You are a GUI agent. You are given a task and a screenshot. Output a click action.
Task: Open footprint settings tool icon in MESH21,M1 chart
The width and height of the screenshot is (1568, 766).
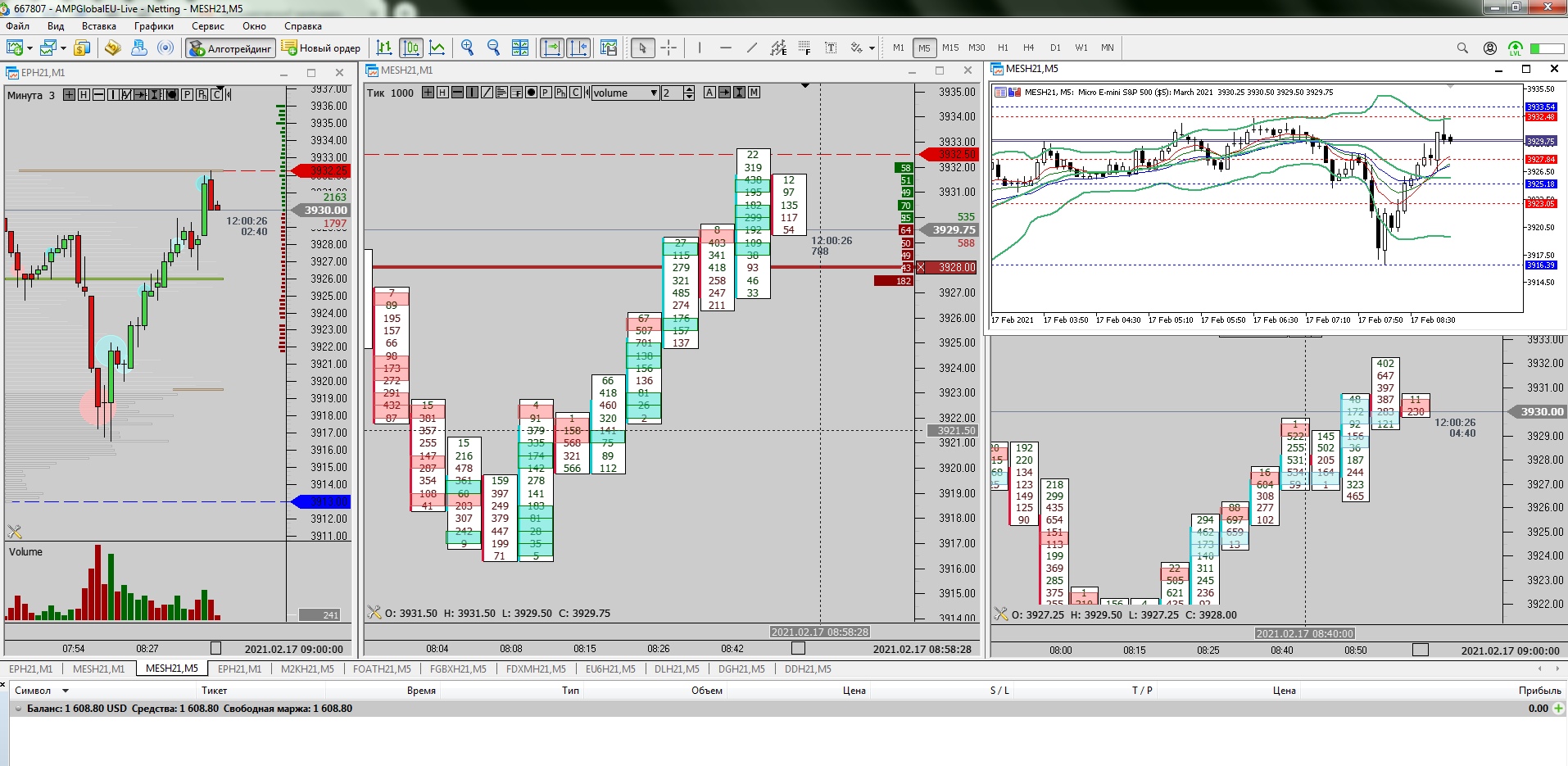click(x=374, y=612)
